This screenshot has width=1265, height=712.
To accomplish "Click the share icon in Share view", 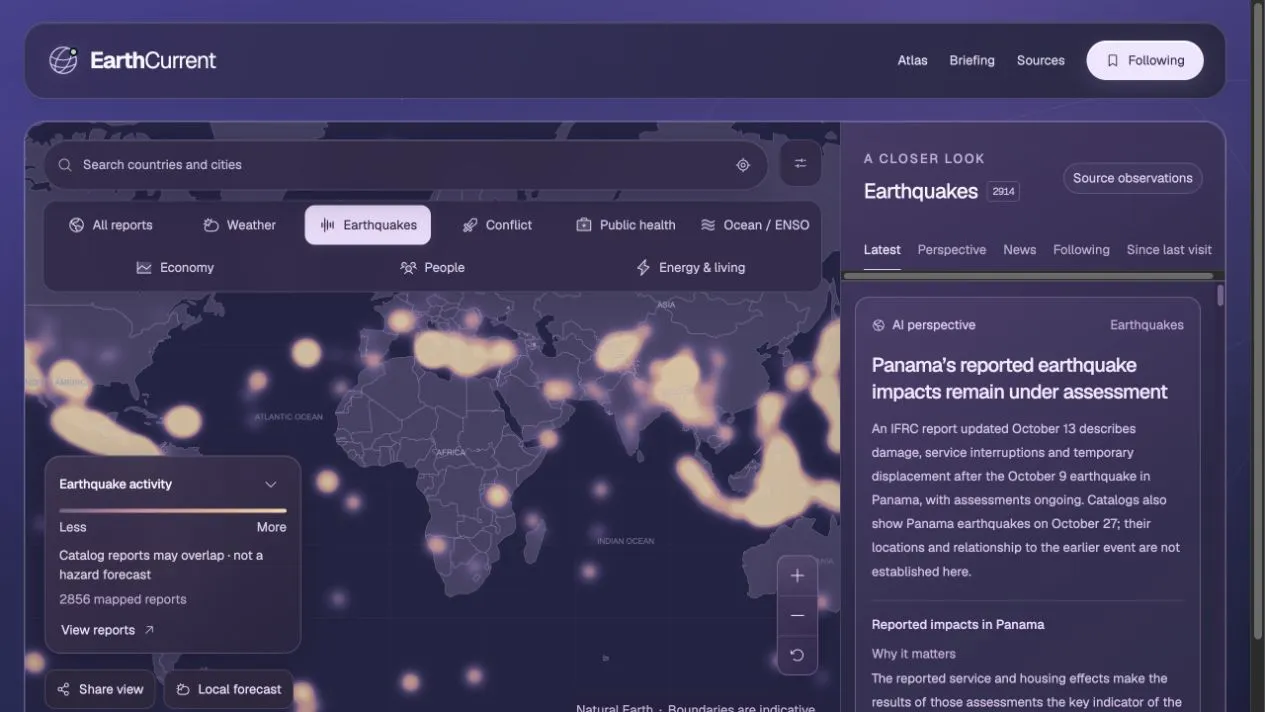I will (x=64, y=689).
